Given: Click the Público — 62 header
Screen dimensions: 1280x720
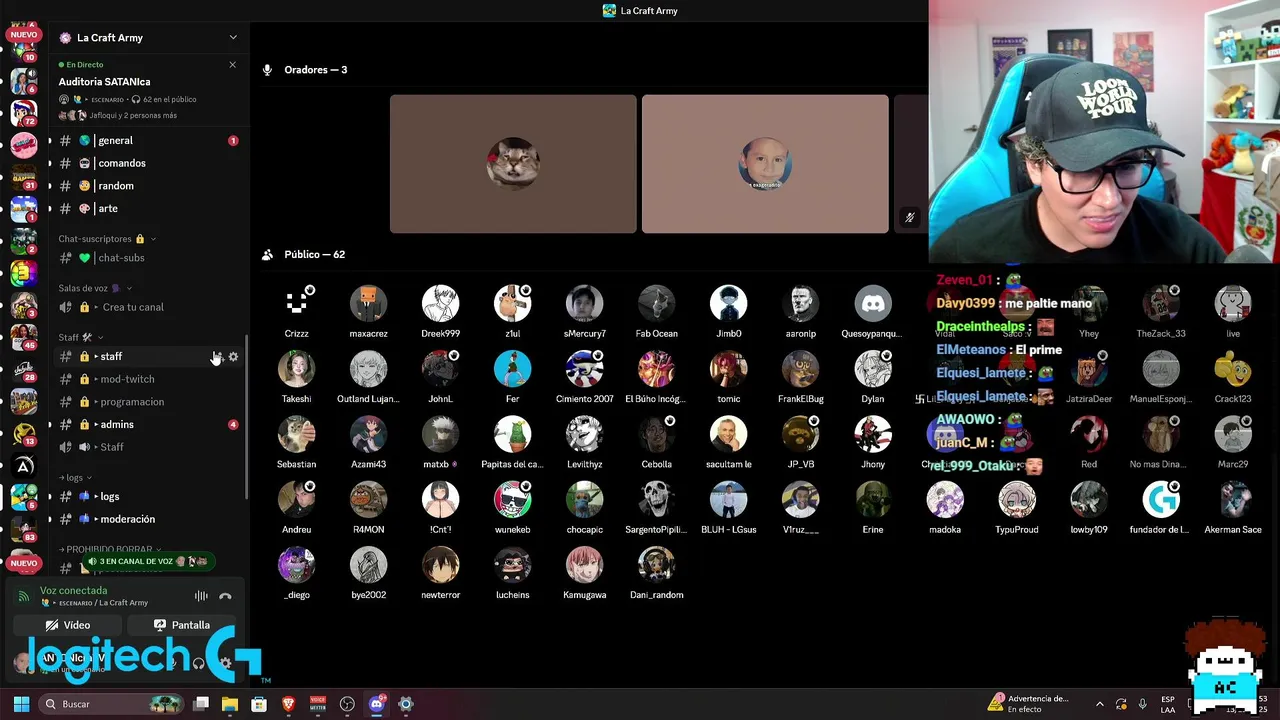Looking at the screenshot, I should (315, 255).
